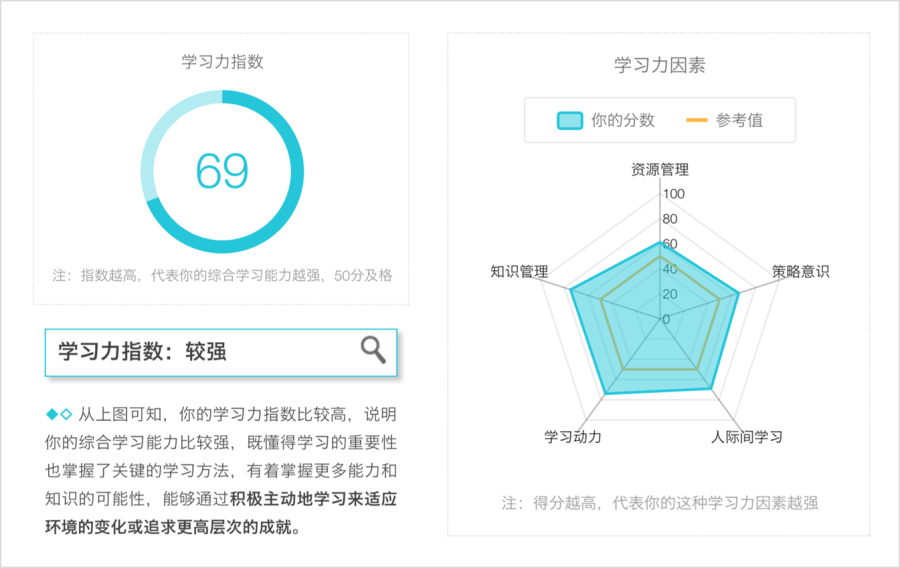Click the blue diamond bullet icons
900x568 pixels.
[59, 414]
